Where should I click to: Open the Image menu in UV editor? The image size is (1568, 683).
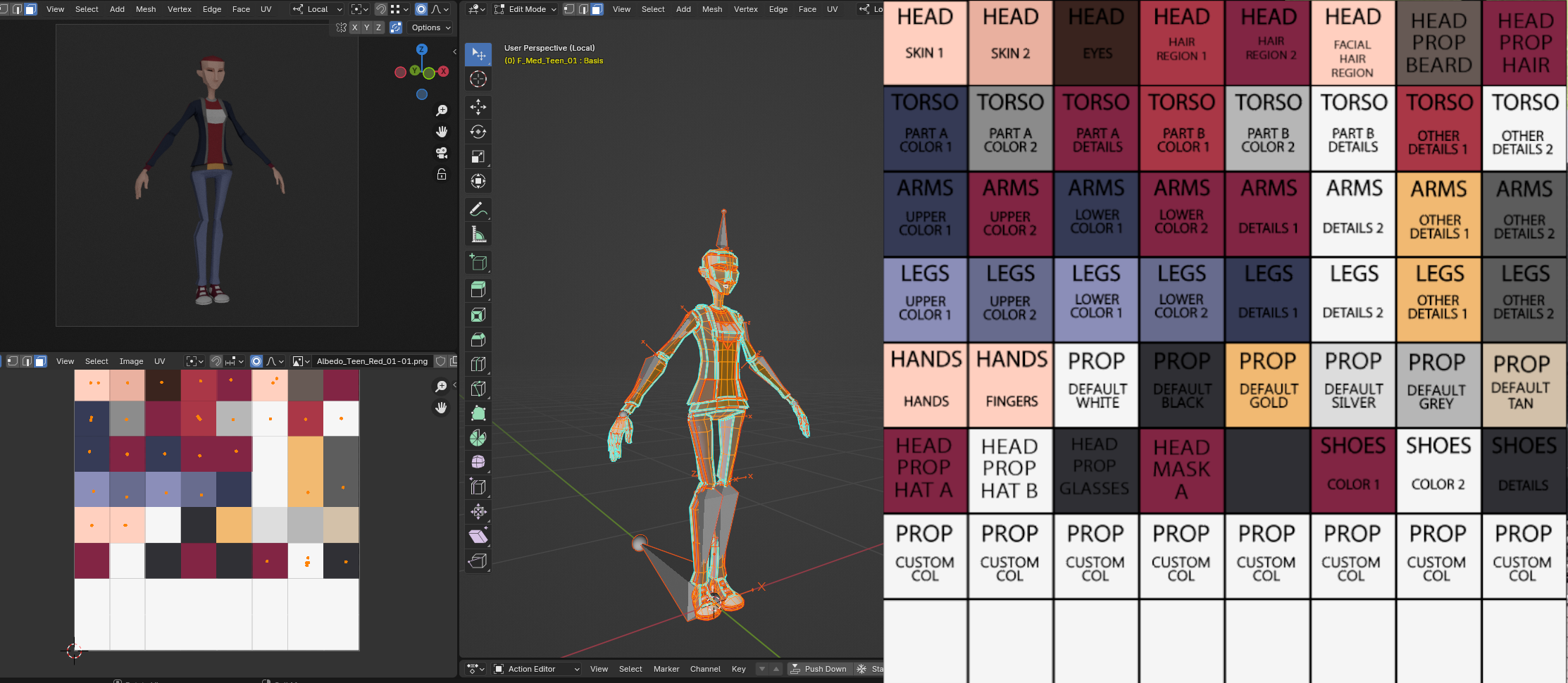pyautogui.click(x=131, y=361)
